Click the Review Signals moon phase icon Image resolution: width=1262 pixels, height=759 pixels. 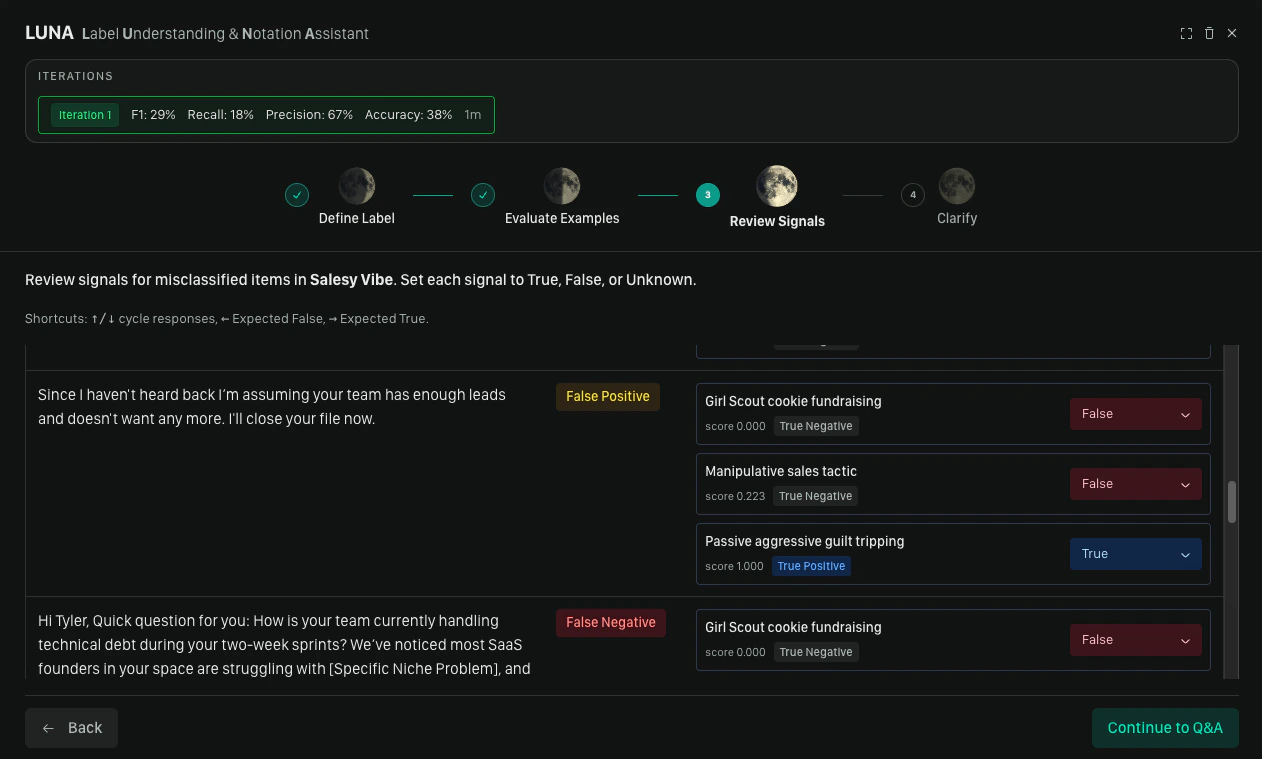point(777,184)
